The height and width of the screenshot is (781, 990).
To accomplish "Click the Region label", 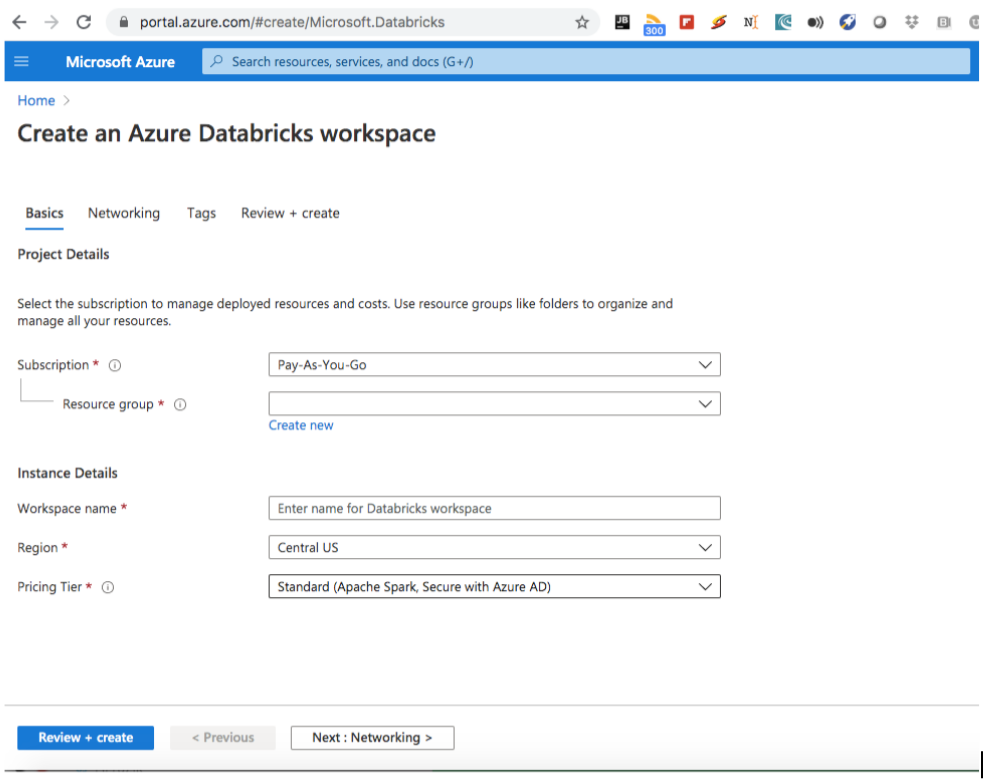I will coord(37,547).
